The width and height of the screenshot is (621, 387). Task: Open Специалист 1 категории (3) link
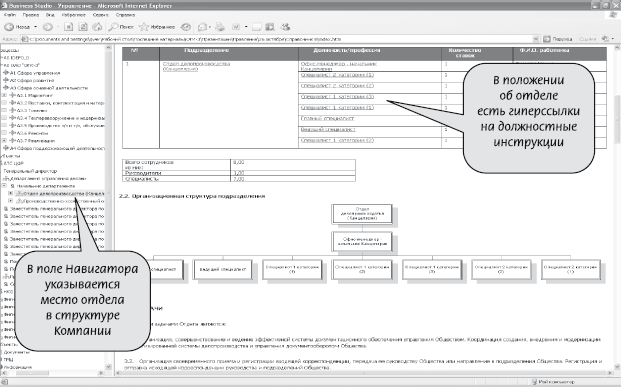[x=337, y=97]
